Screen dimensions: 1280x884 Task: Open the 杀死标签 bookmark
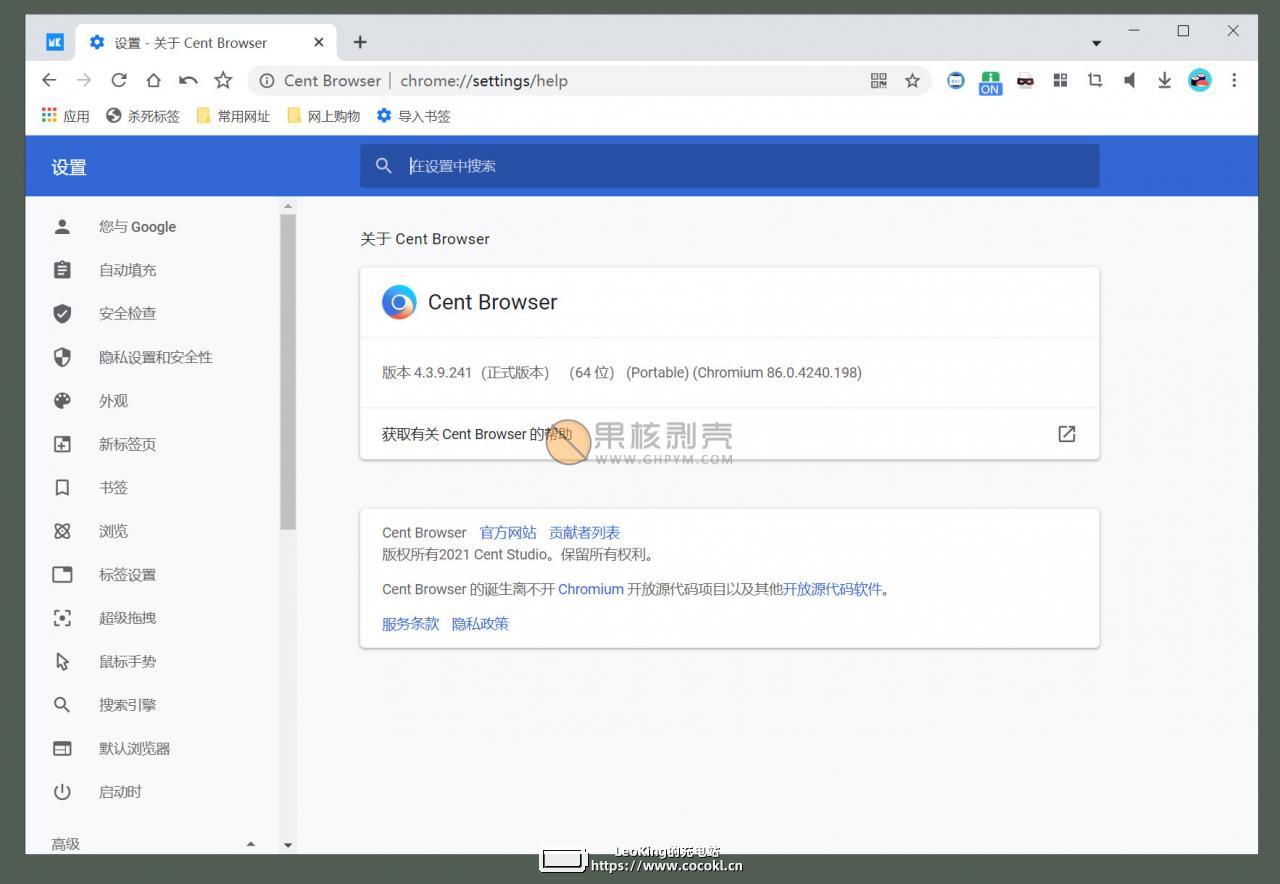(x=142, y=116)
